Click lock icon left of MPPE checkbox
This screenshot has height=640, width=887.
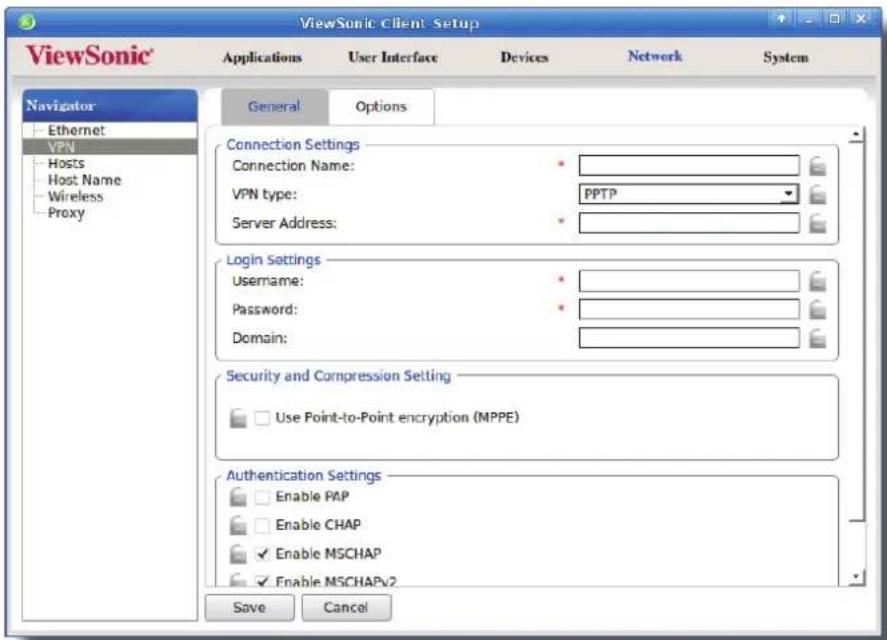(x=238, y=418)
